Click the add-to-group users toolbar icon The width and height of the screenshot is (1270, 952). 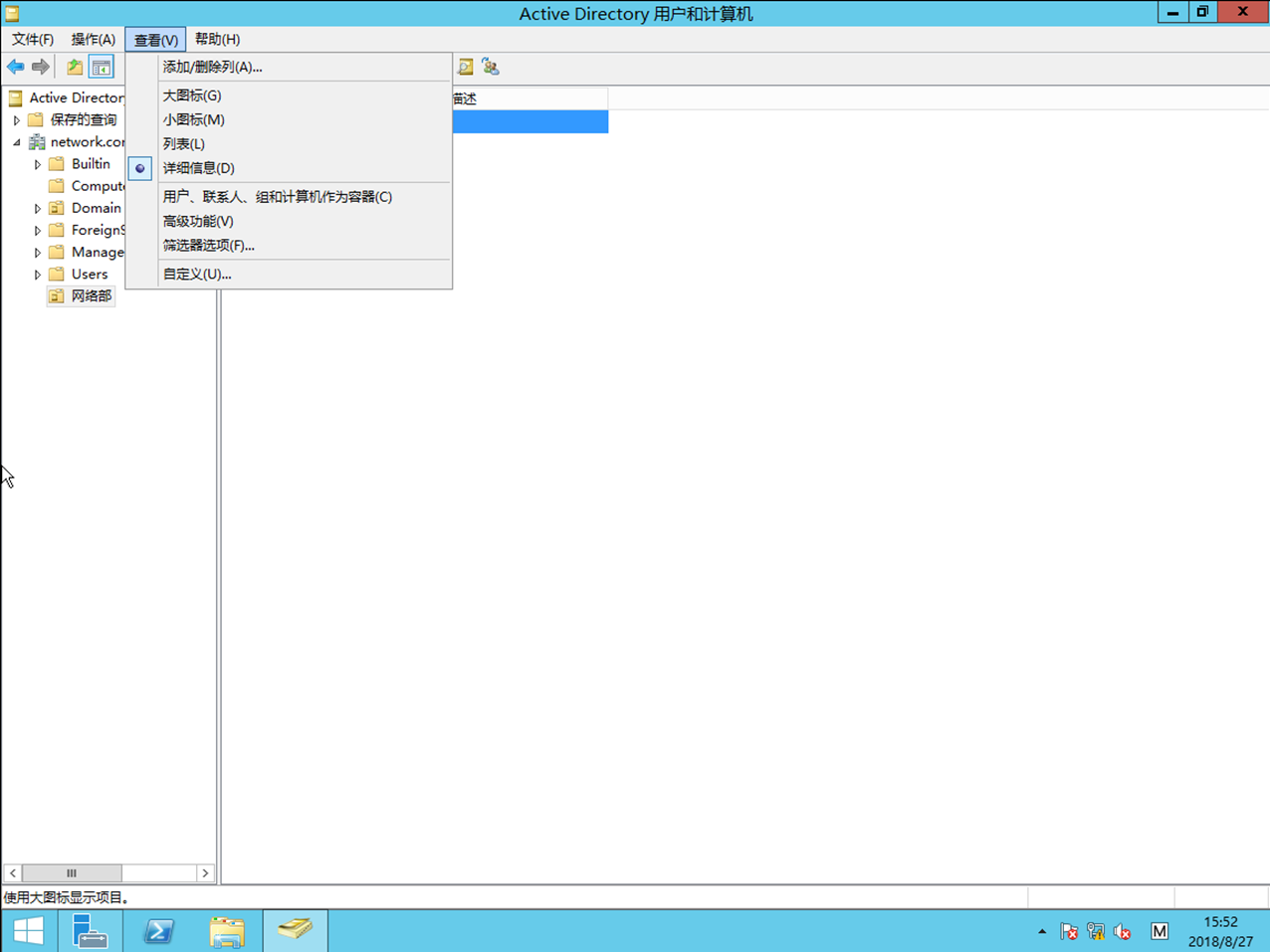pyautogui.click(x=491, y=67)
